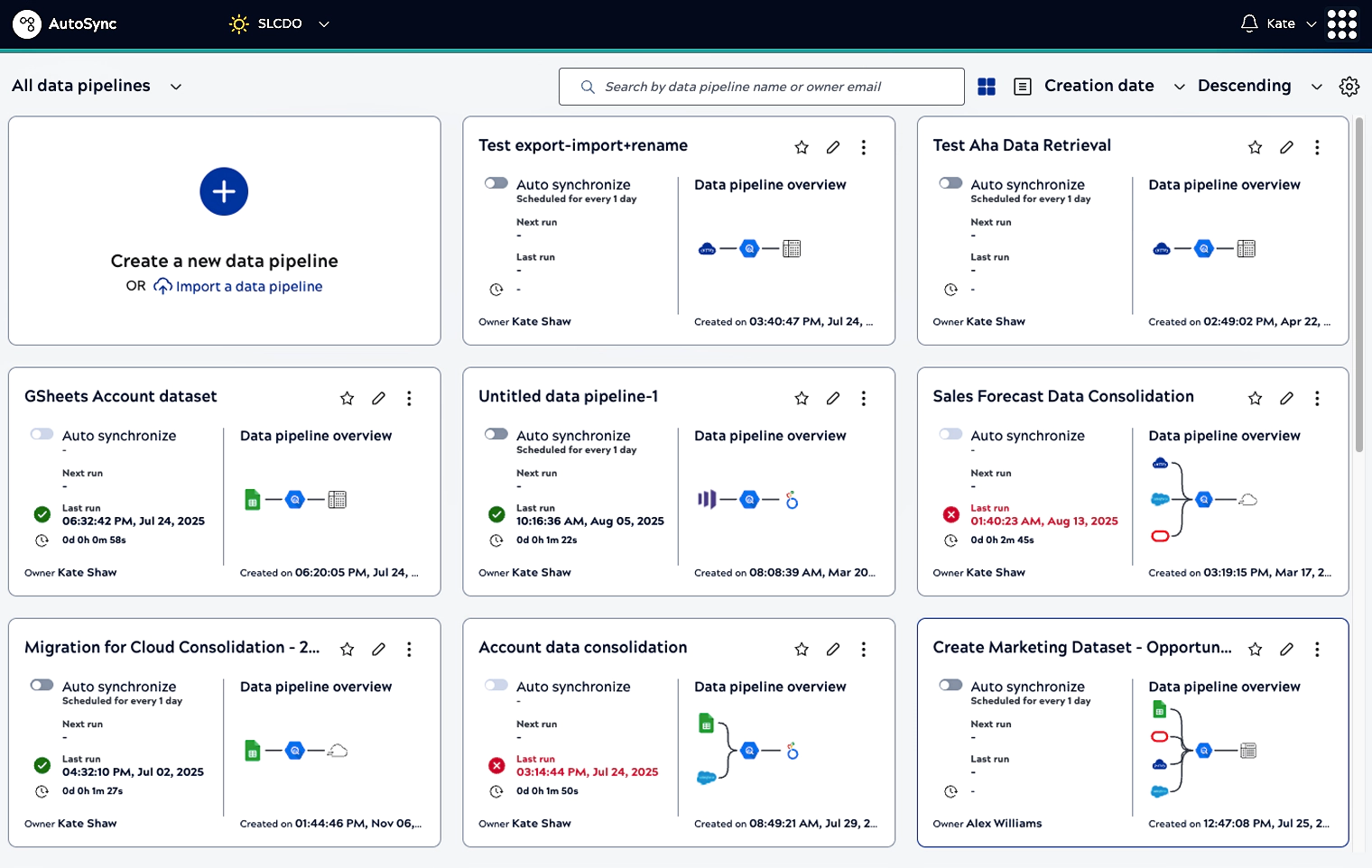The image size is (1372, 868).
Task: Favorite Migration for Cloud Consolidation pipeline
Action: (347, 649)
